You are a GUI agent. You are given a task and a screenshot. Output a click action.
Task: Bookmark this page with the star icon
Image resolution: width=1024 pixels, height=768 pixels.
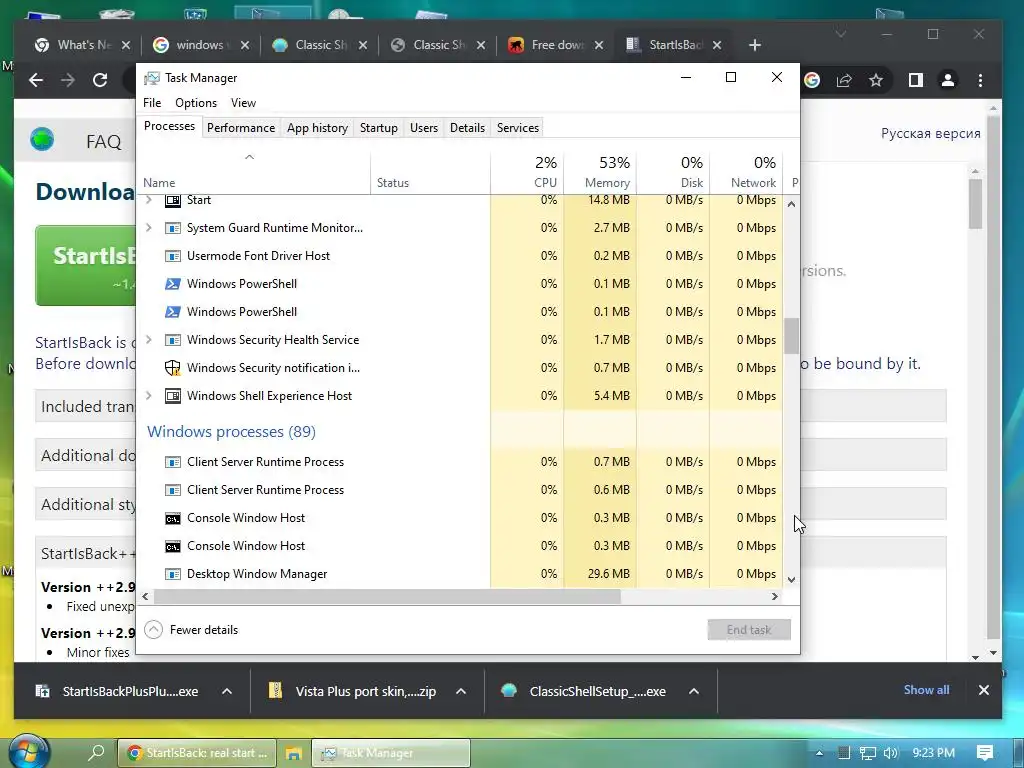click(x=876, y=80)
